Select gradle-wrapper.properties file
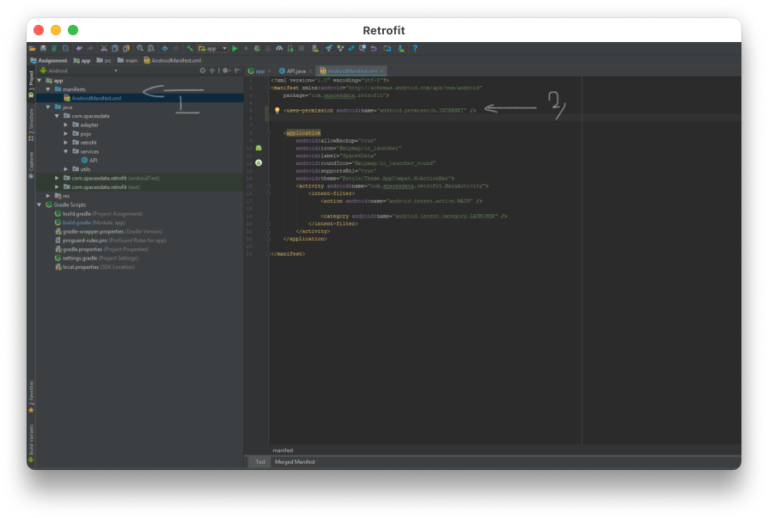The height and width of the screenshot is (518, 768). (x=109, y=232)
